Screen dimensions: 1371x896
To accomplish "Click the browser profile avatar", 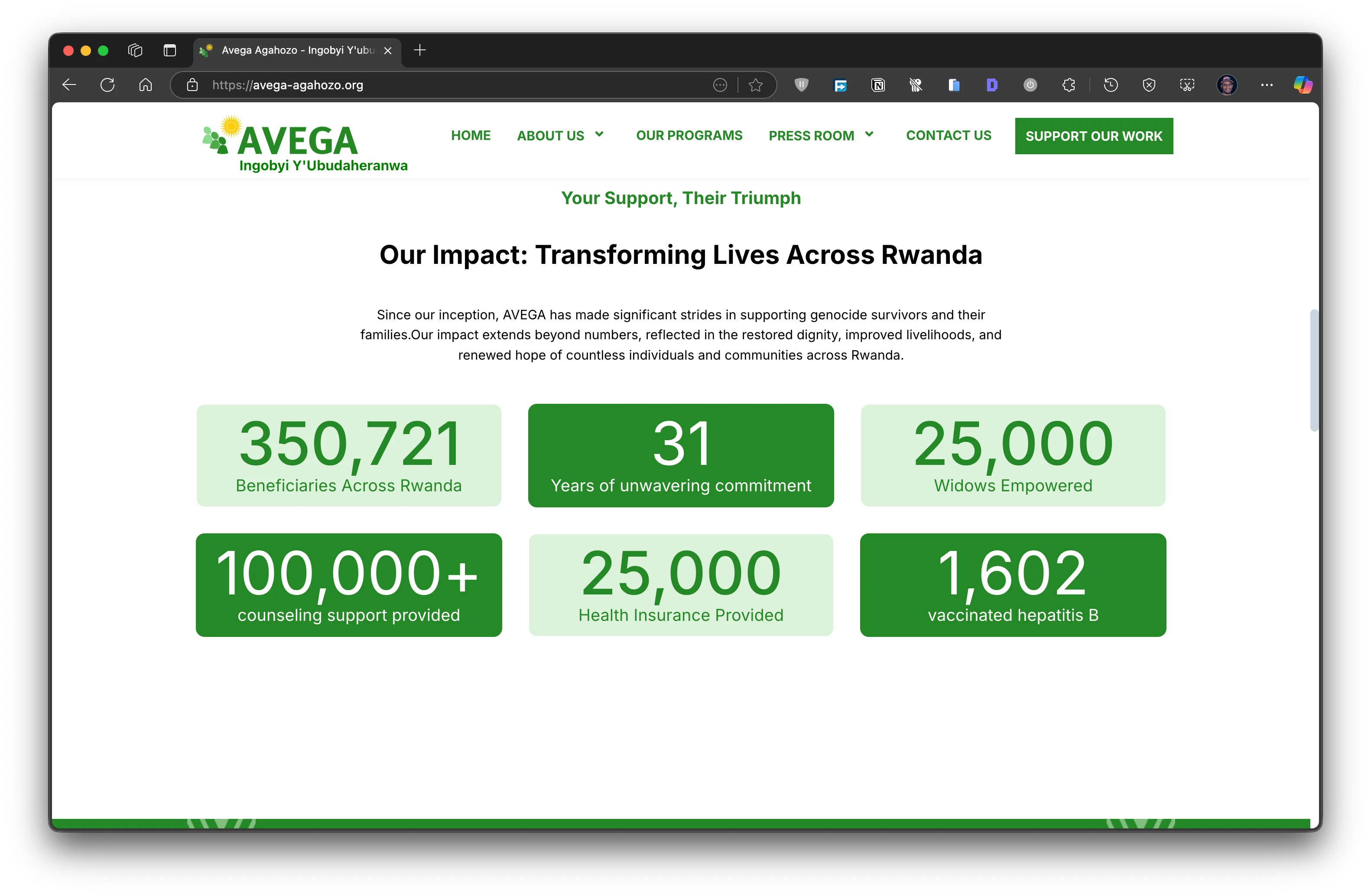I will pos(1227,84).
